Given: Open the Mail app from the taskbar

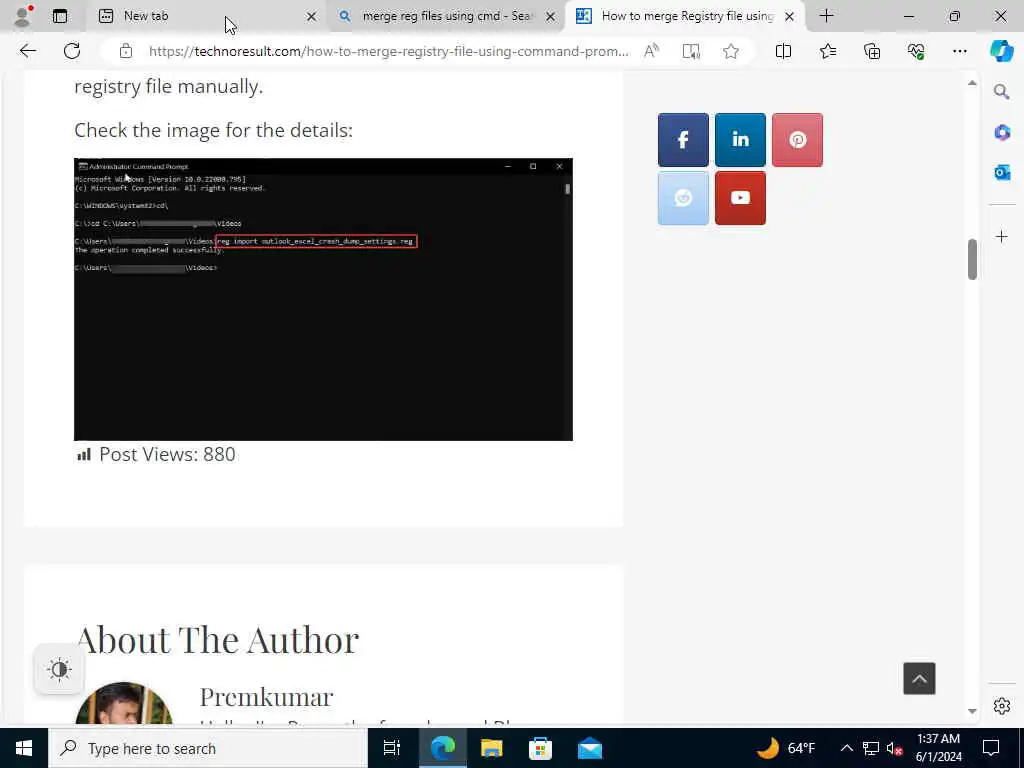Looking at the screenshot, I should 590,748.
